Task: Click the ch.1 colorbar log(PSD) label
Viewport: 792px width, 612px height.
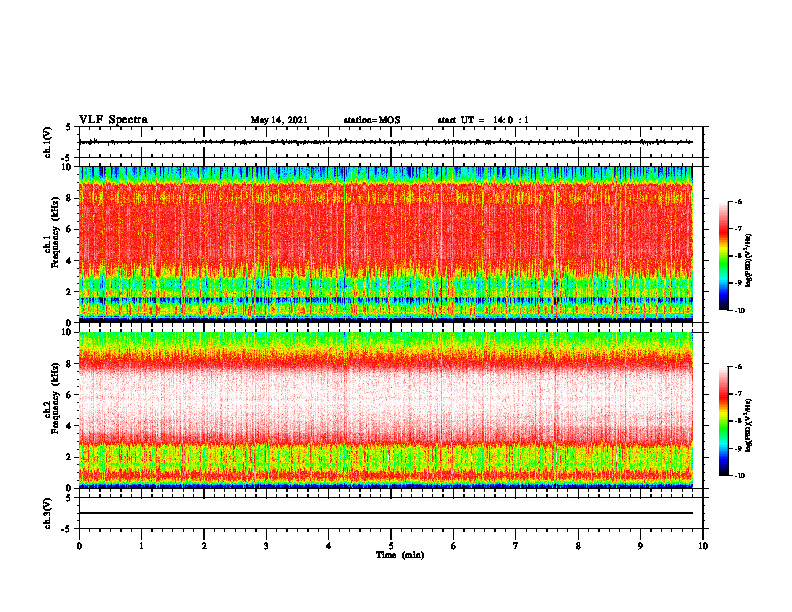Action: pyautogui.click(x=749, y=260)
